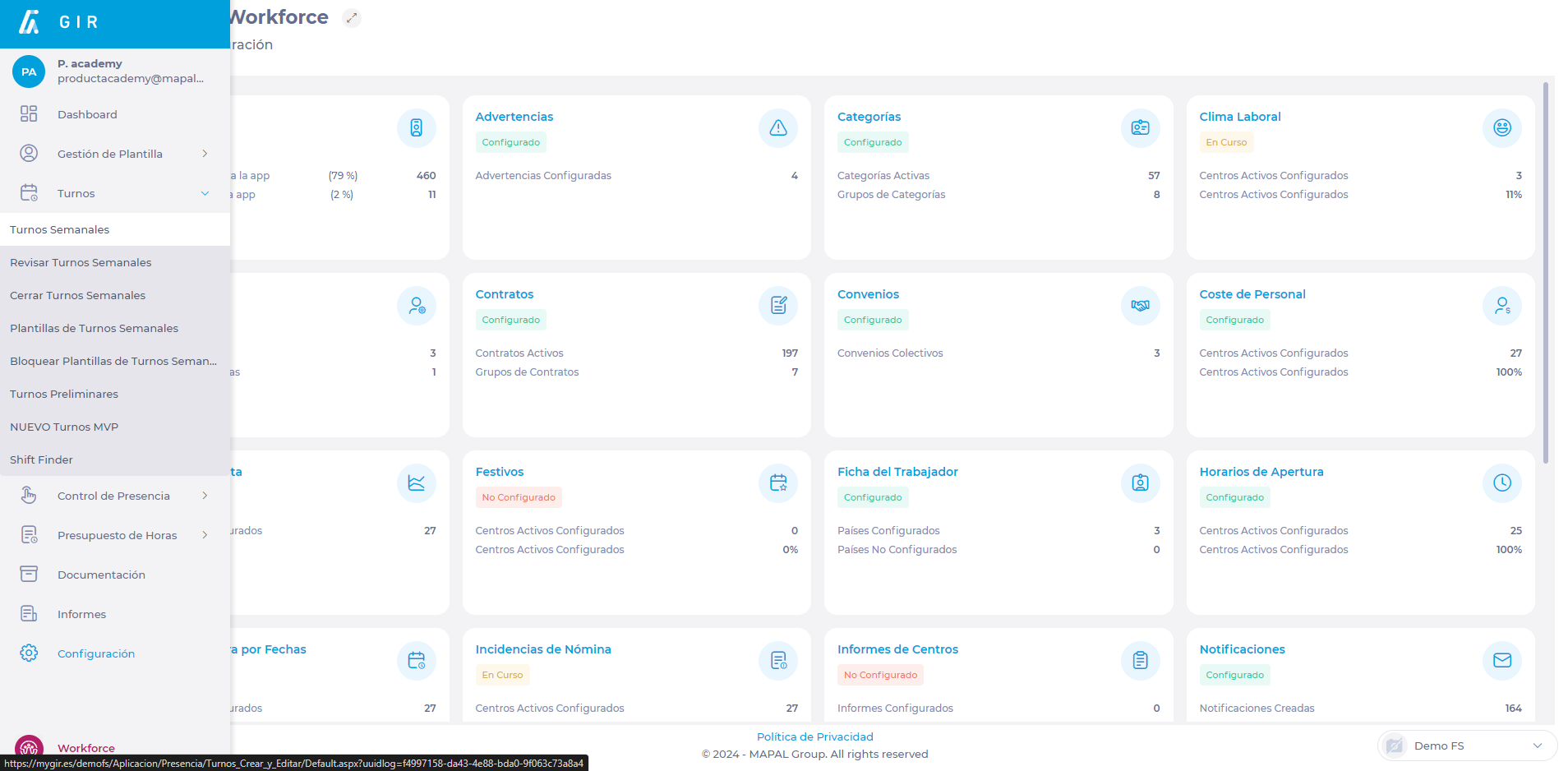
Task: Open the Clima Laboral smiley face icon
Action: (x=1501, y=128)
